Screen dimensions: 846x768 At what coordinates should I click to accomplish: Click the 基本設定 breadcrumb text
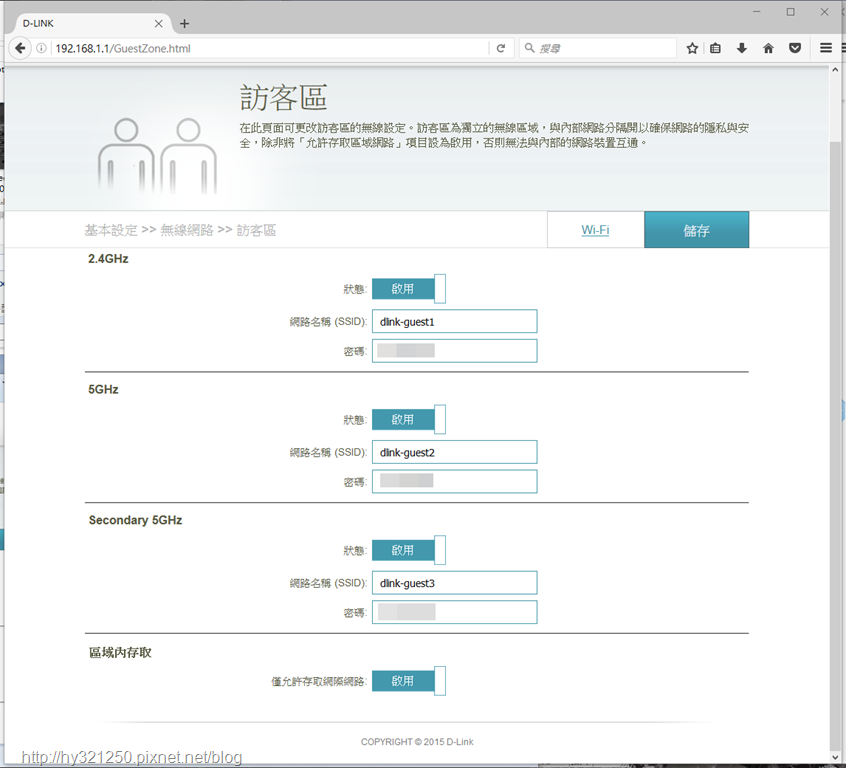[x=111, y=230]
